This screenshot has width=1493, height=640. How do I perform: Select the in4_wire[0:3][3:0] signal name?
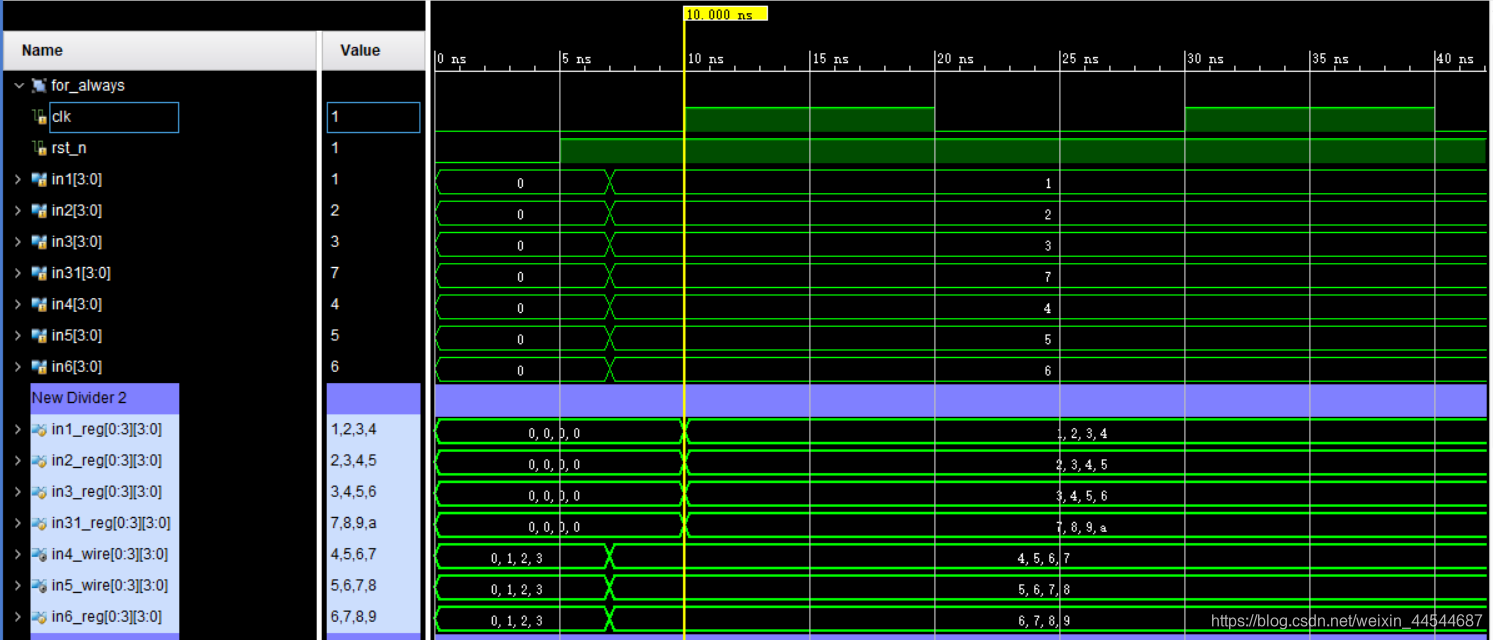[110, 553]
